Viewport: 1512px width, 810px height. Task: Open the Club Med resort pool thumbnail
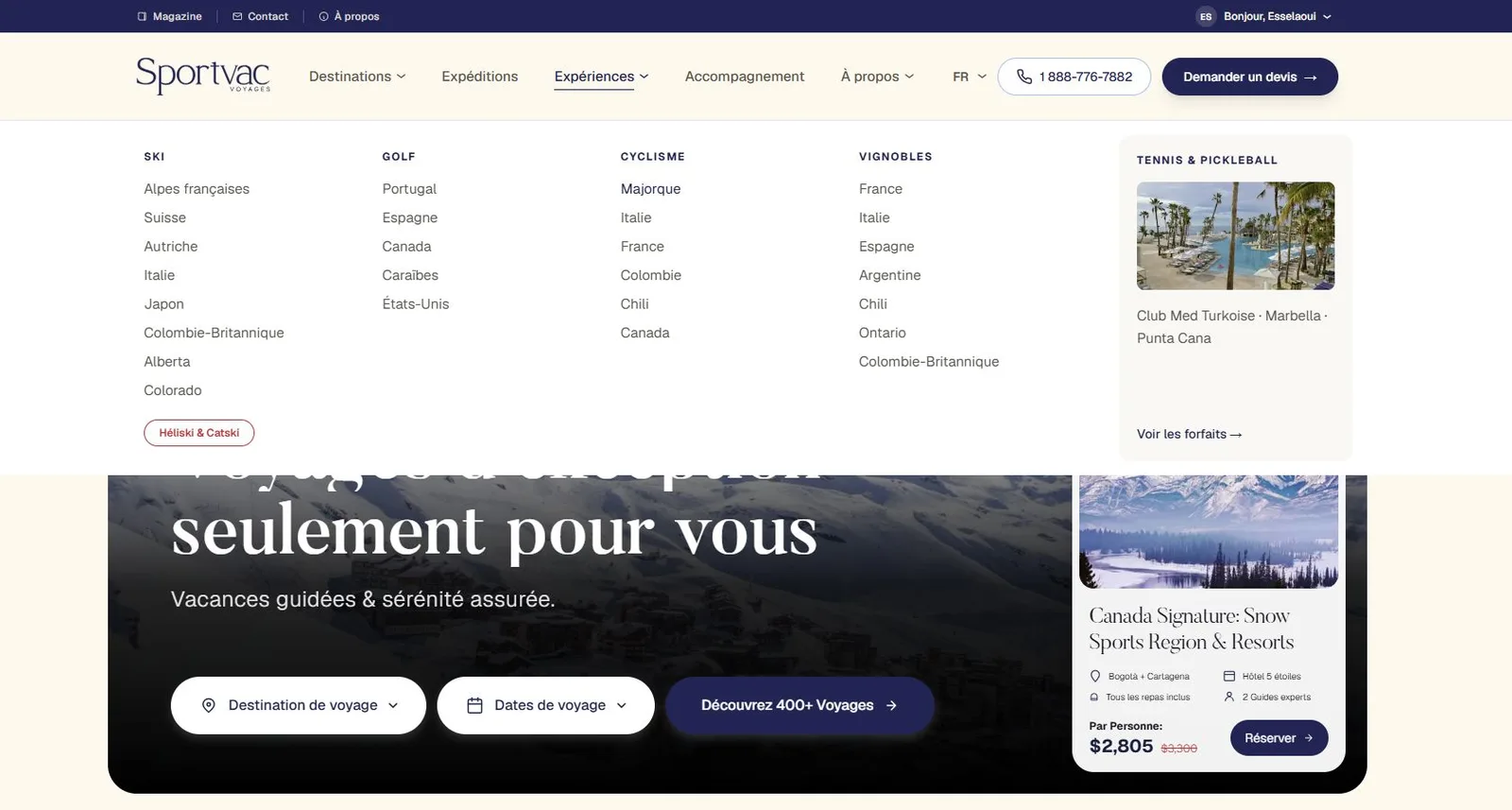[x=1236, y=236]
